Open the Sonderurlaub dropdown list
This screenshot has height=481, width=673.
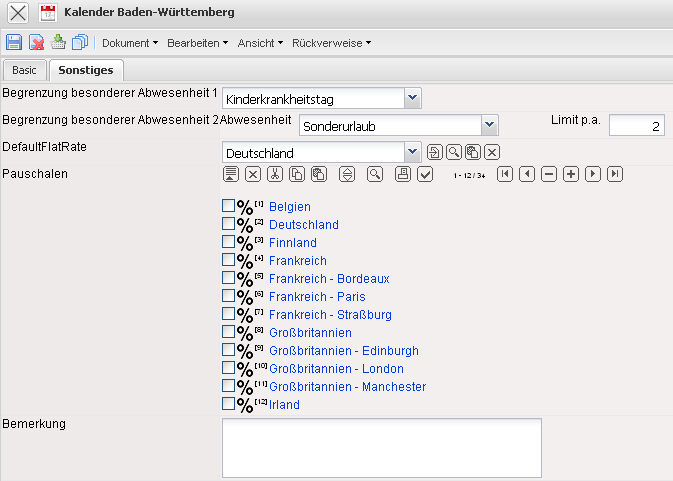tap(489, 124)
